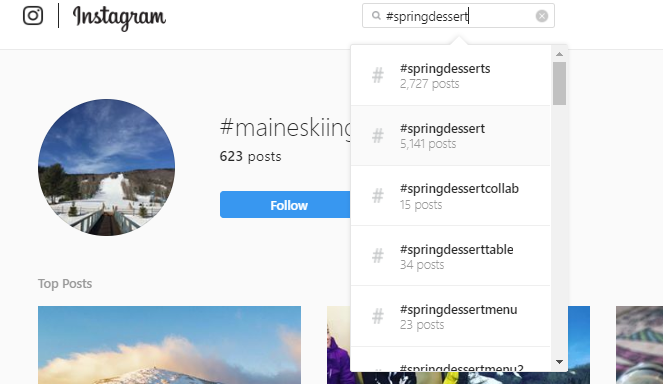
Task: Select the #springdessertmenu suggestion
Action: [451, 316]
